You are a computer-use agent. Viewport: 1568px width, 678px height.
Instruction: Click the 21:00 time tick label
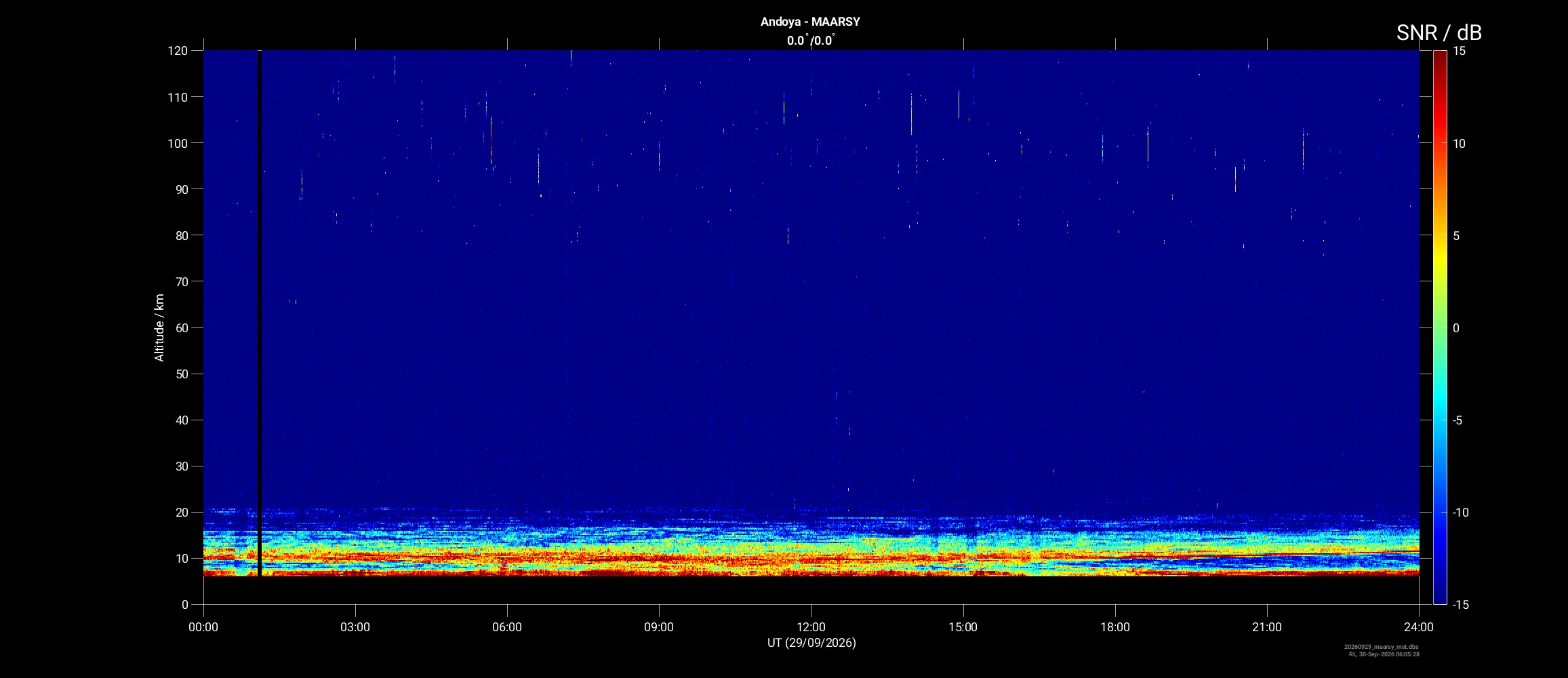1267,627
